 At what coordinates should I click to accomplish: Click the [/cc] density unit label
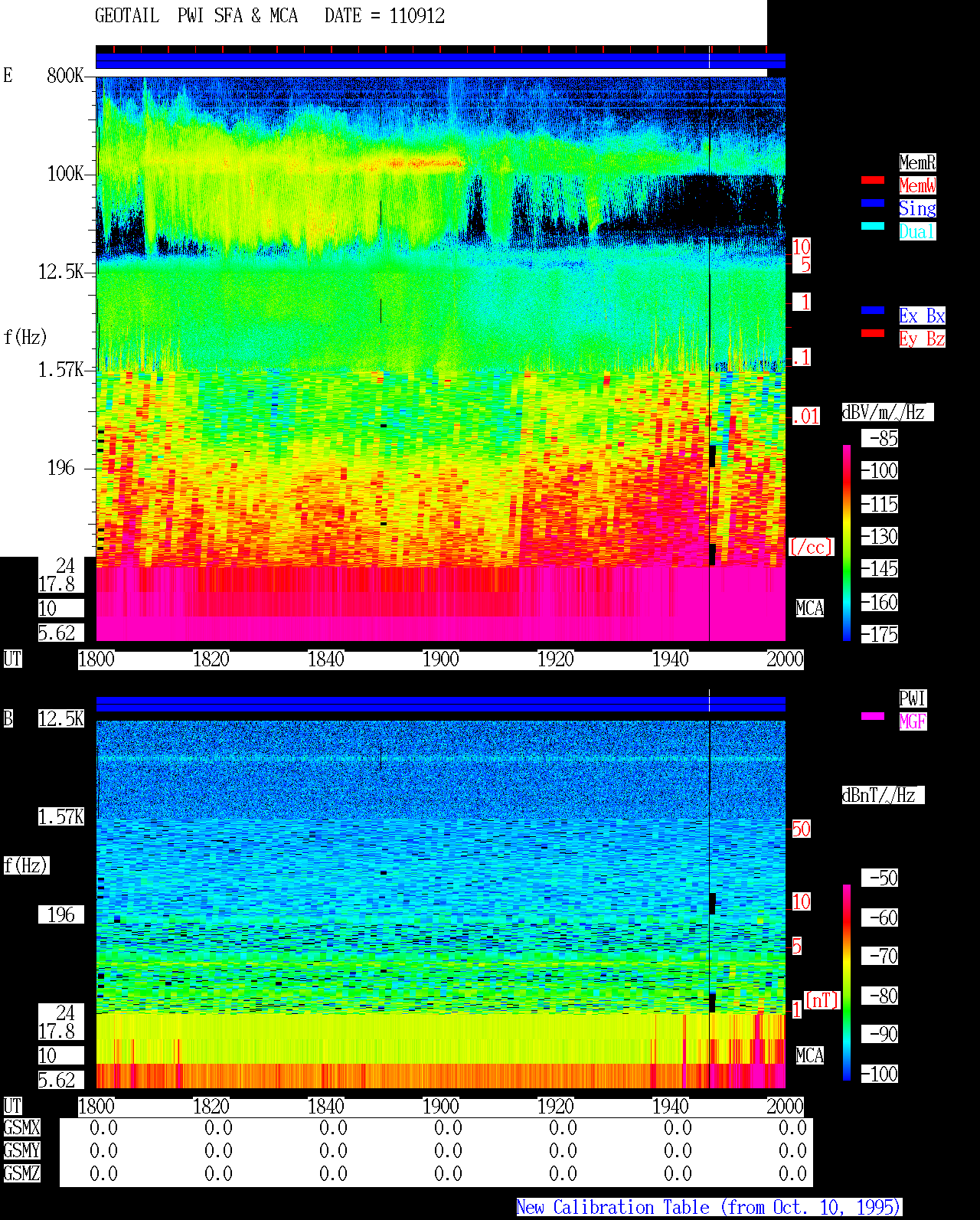click(x=811, y=547)
